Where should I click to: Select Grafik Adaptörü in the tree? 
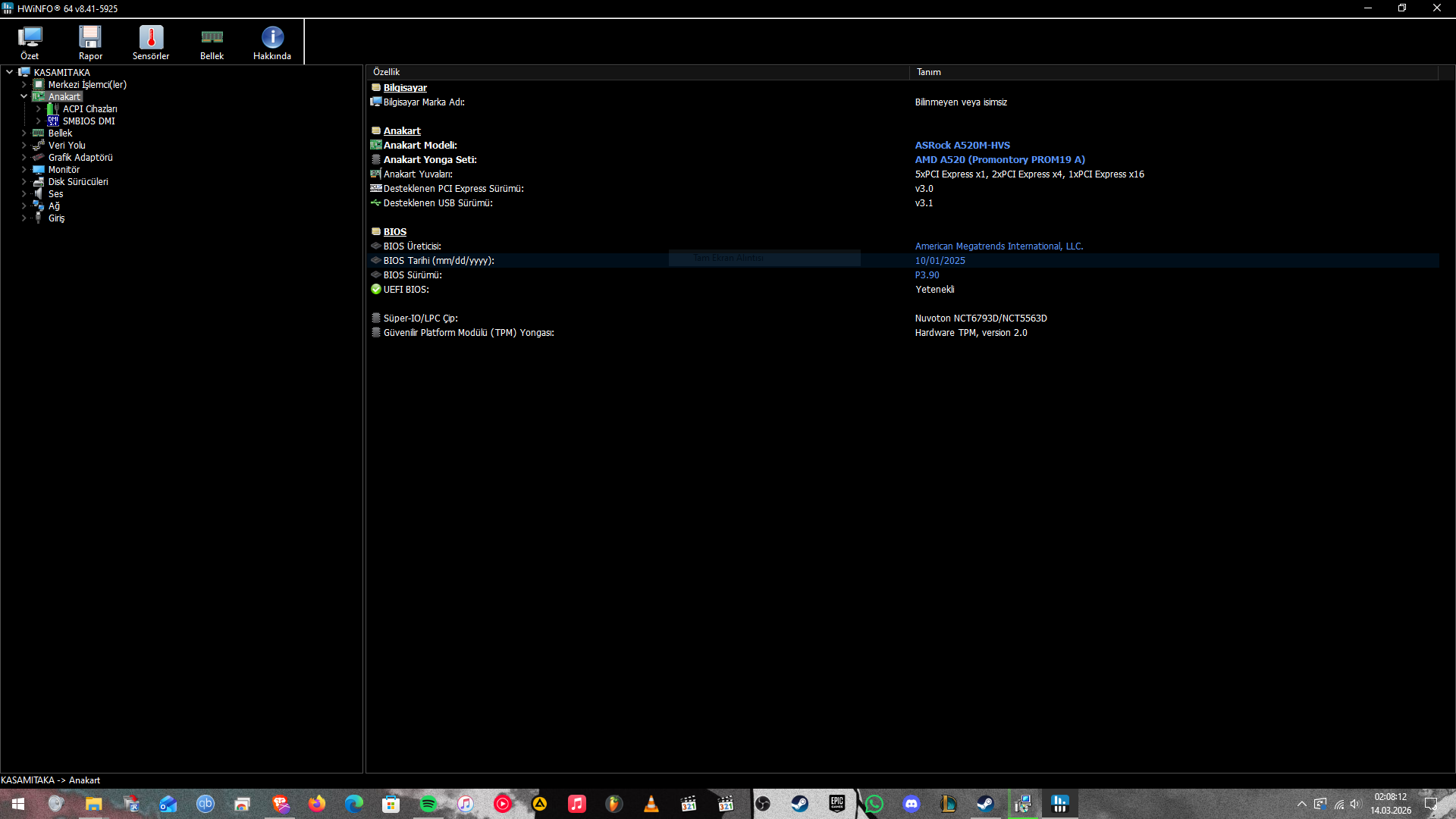point(80,158)
